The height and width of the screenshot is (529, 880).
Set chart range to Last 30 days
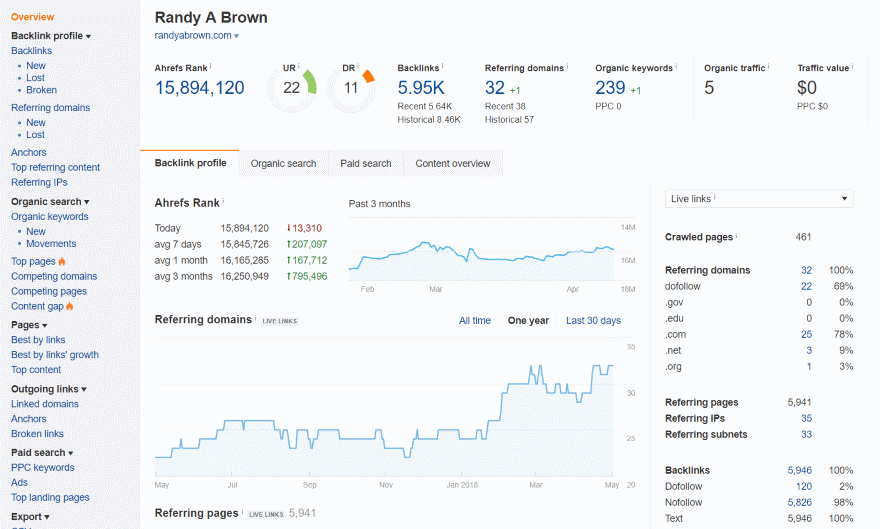593,321
